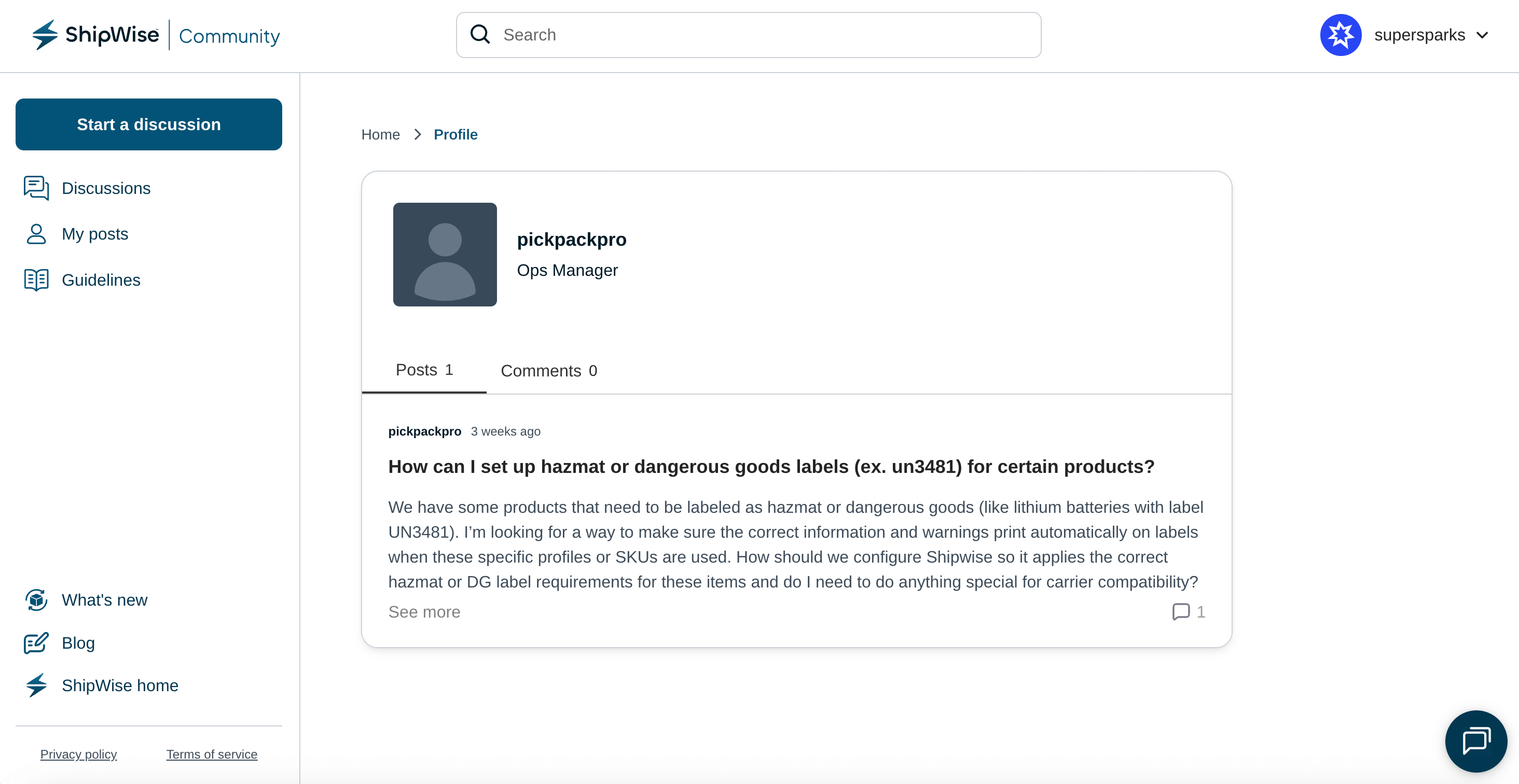Click the Discussions chat bubbles icon

36,188
